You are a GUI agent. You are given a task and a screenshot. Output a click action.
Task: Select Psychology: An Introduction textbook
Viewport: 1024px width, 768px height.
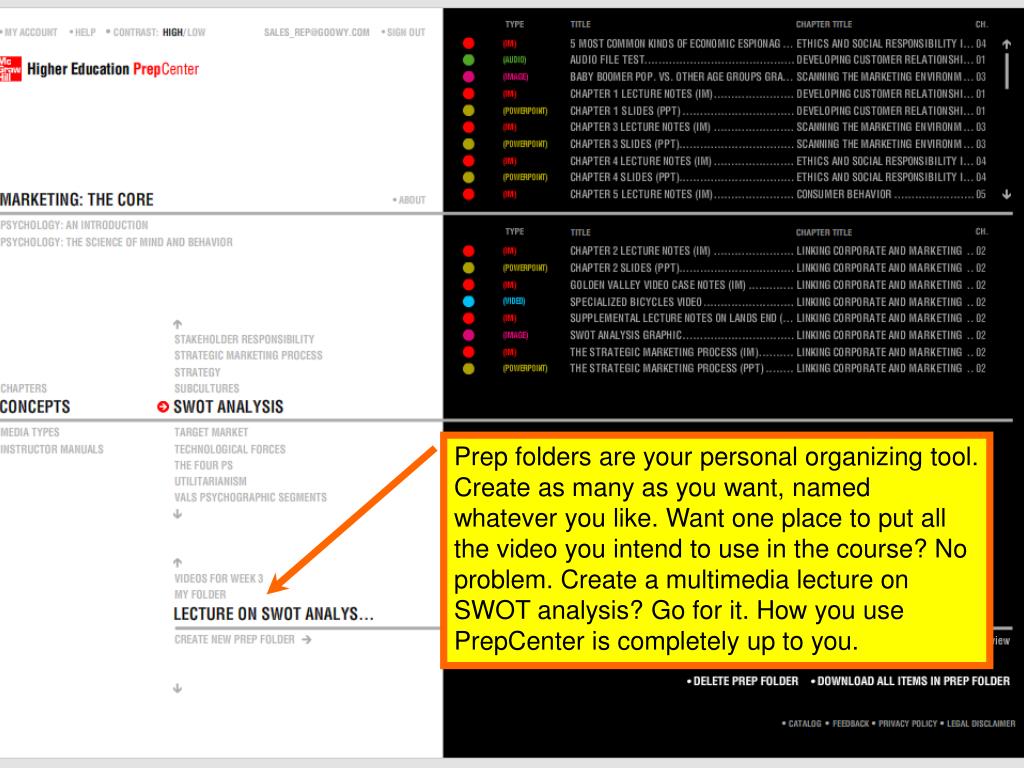(x=74, y=225)
